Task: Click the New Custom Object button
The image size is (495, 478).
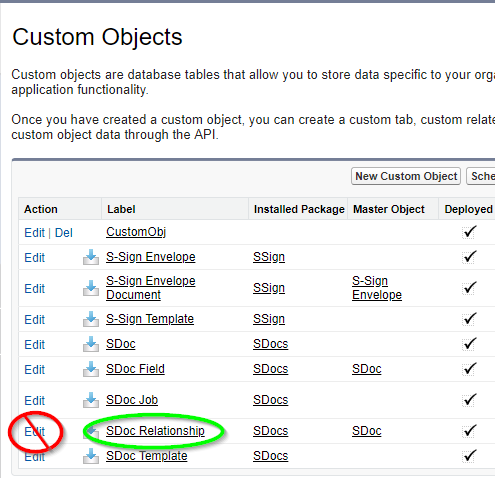Action: click(406, 176)
